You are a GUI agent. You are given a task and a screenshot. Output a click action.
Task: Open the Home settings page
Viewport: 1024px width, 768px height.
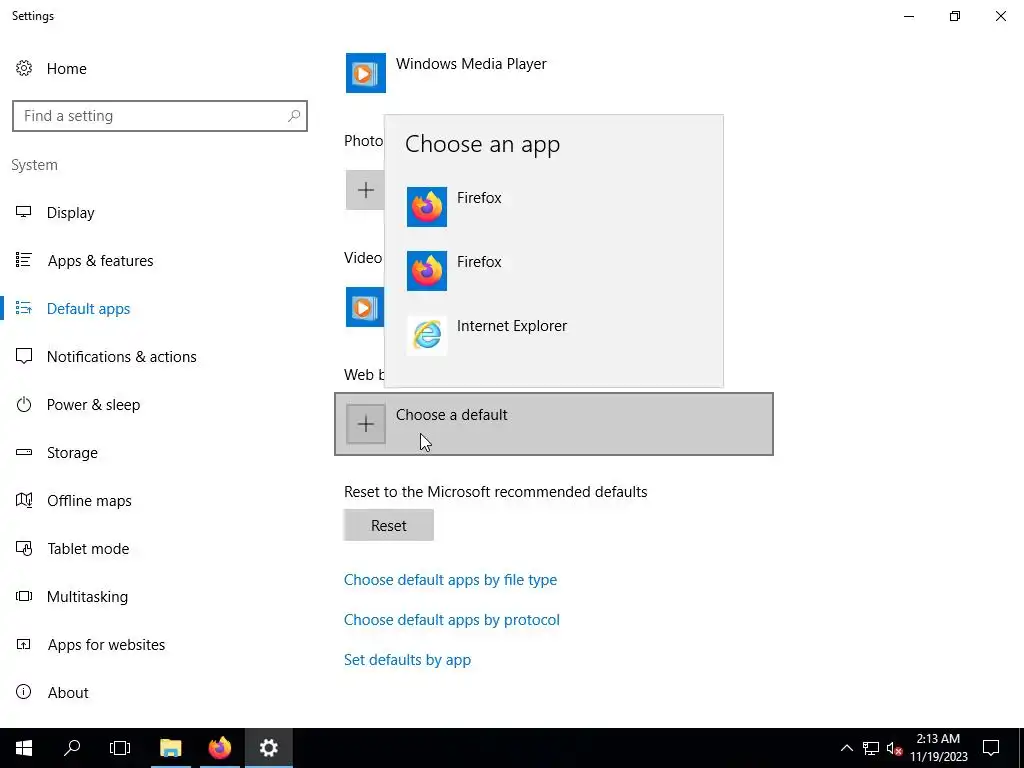[x=67, y=69]
